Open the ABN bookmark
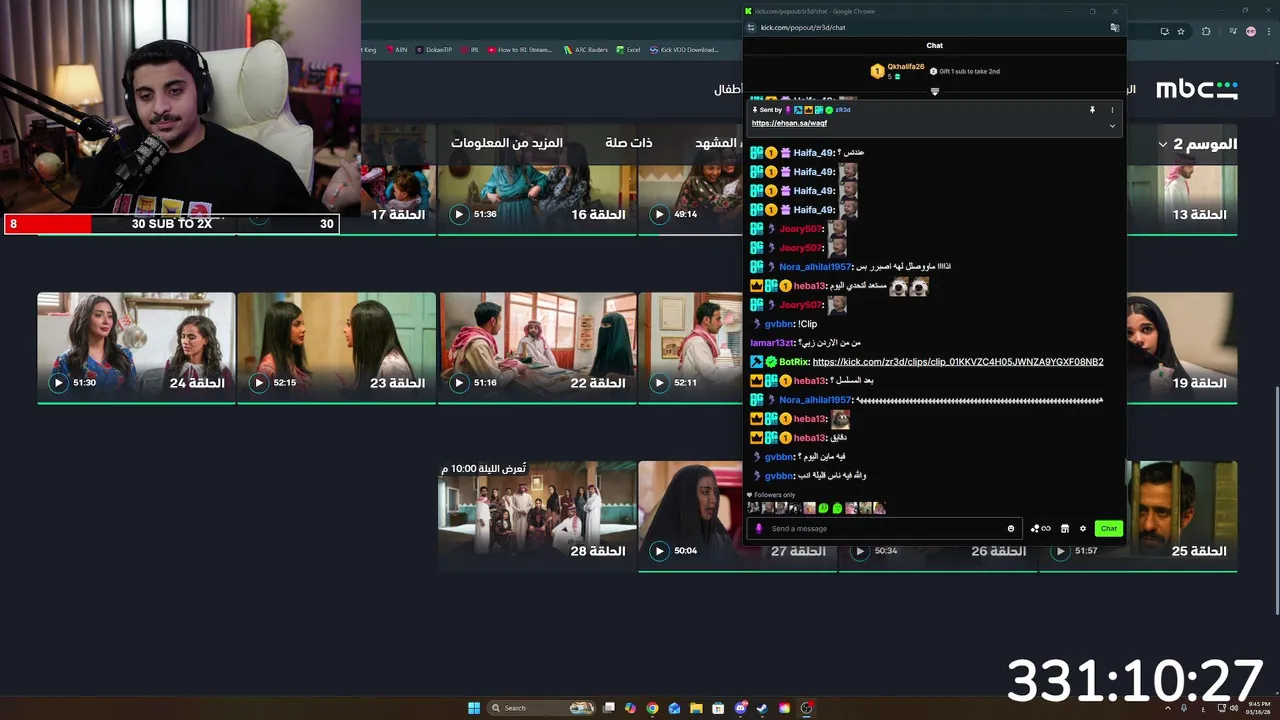 (396, 49)
